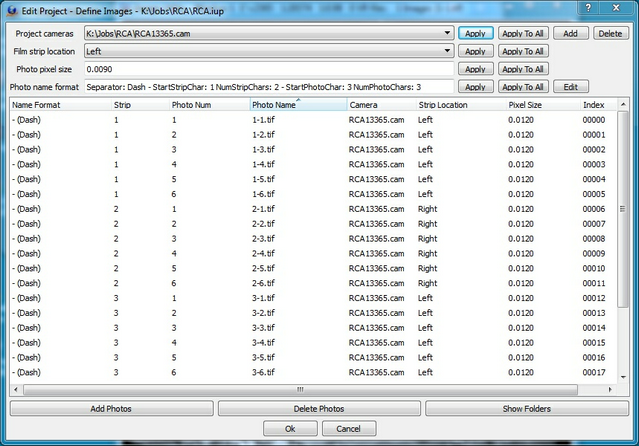The image size is (639, 446).
Task: Sort by the Pixel Size column header
Action: click(x=544, y=105)
